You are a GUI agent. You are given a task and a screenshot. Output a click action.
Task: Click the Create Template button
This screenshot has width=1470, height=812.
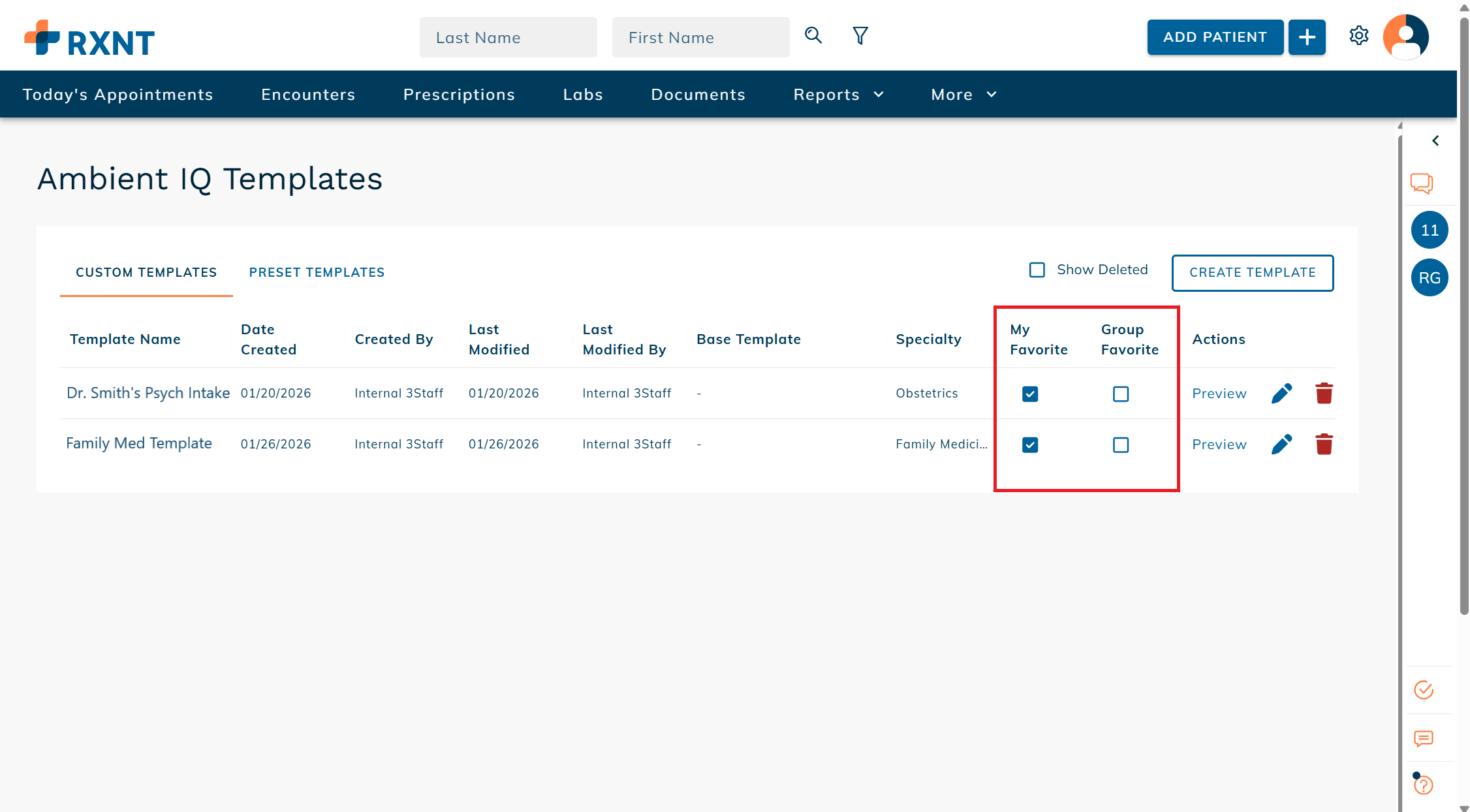pyautogui.click(x=1252, y=273)
